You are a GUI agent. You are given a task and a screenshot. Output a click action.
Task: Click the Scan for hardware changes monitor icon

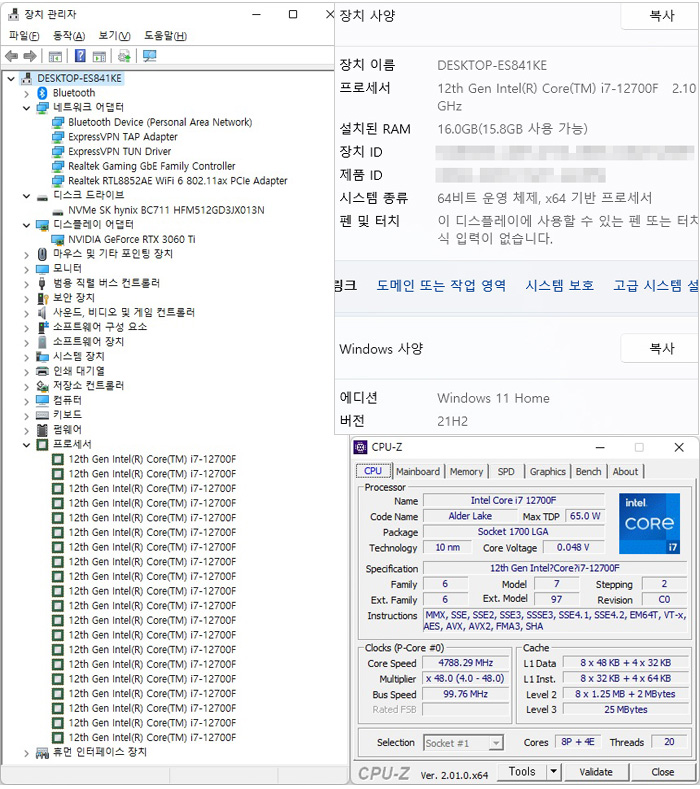click(x=149, y=55)
